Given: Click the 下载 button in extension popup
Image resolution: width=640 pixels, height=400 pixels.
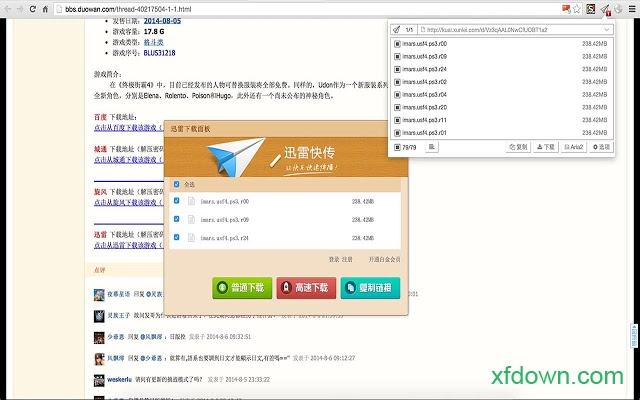Looking at the screenshot, I should [x=546, y=147].
